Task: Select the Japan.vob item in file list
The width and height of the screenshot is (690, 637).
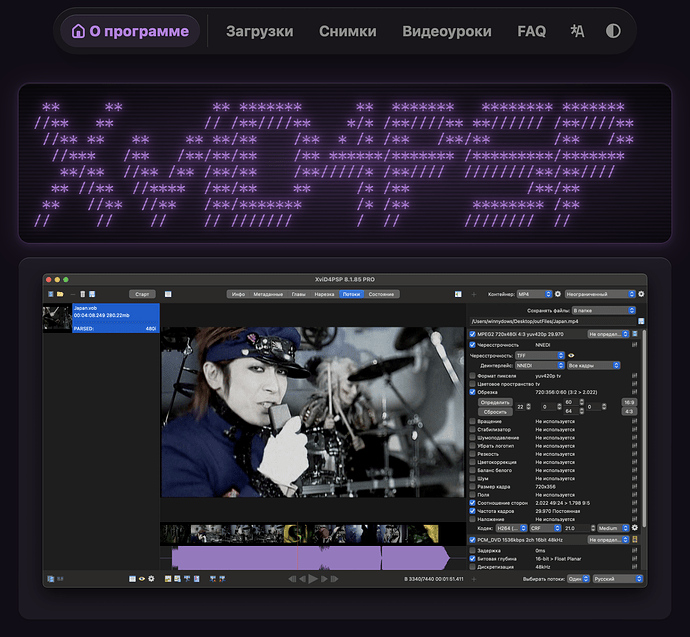Action: click(x=101, y=318)
